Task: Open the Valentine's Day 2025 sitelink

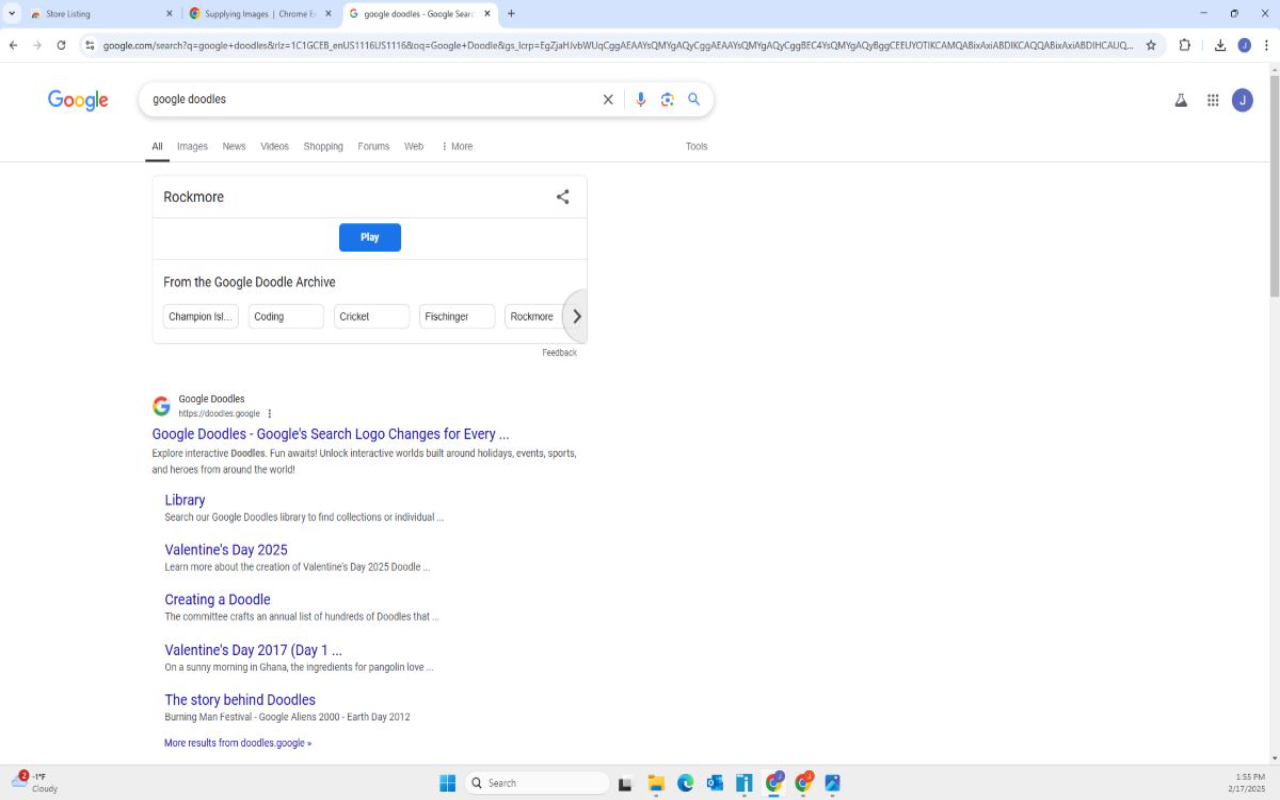Action: coord(226,550)
